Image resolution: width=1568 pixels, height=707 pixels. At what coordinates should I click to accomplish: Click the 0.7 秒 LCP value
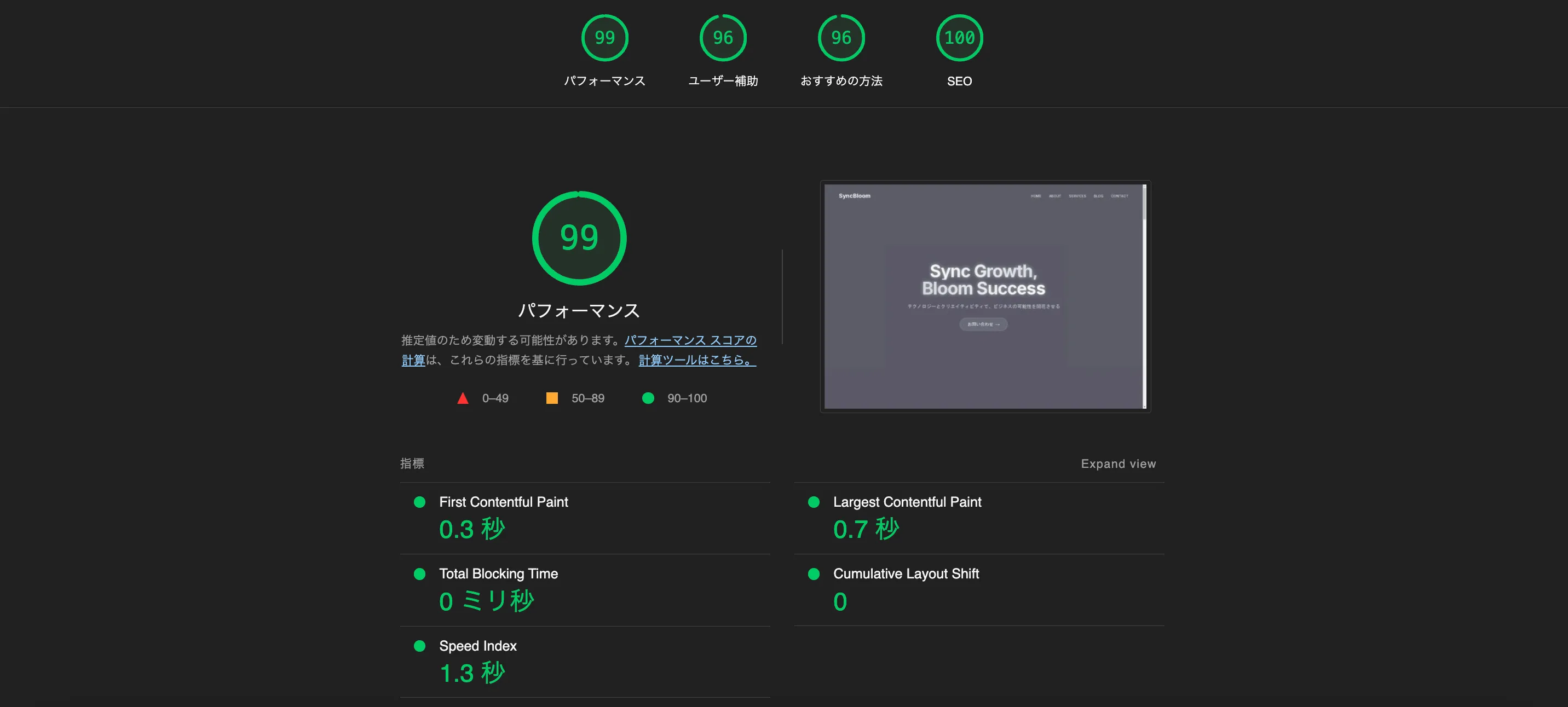(866, 529)
